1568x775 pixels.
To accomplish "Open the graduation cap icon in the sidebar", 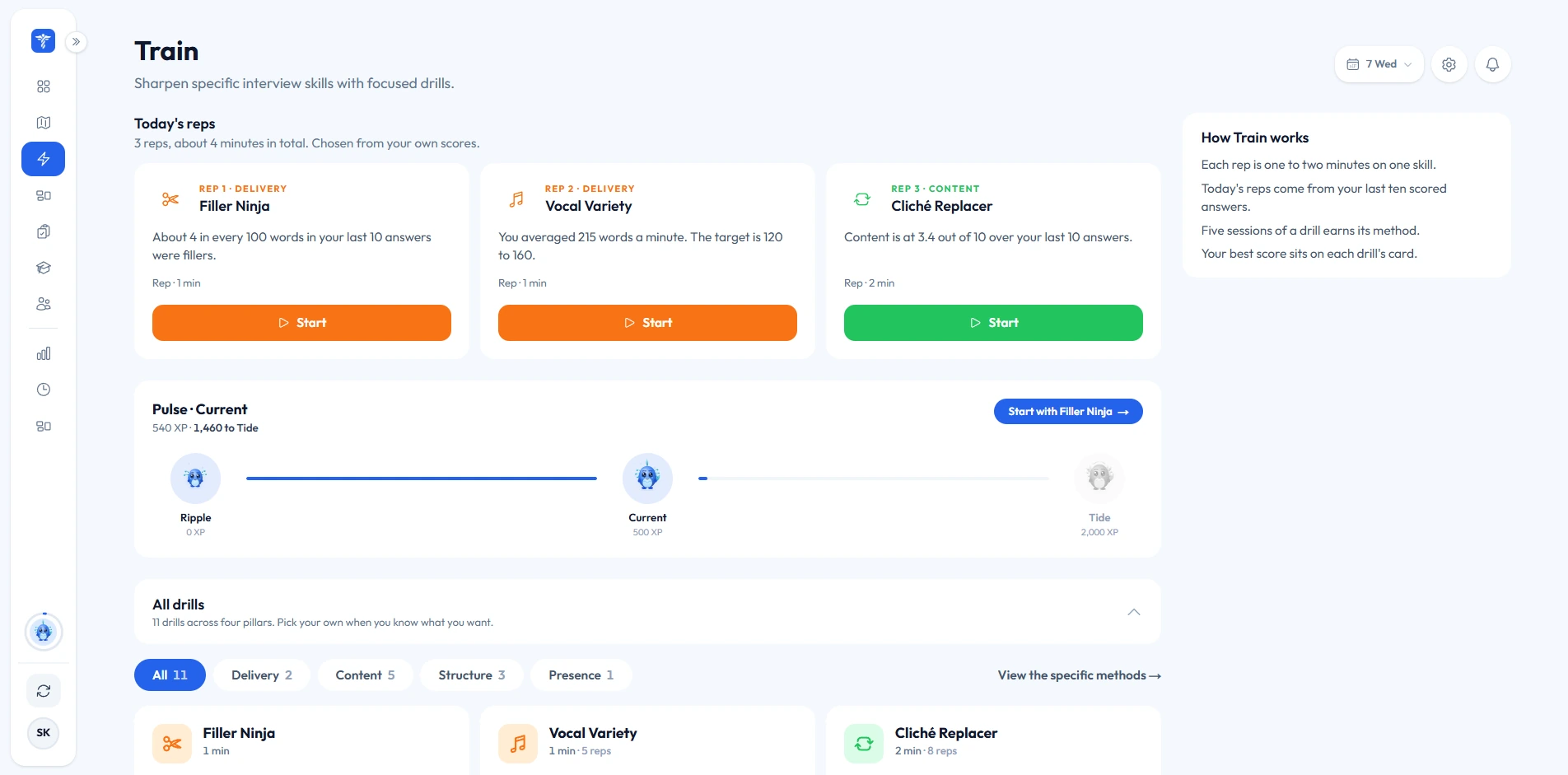I will point(44,268).
